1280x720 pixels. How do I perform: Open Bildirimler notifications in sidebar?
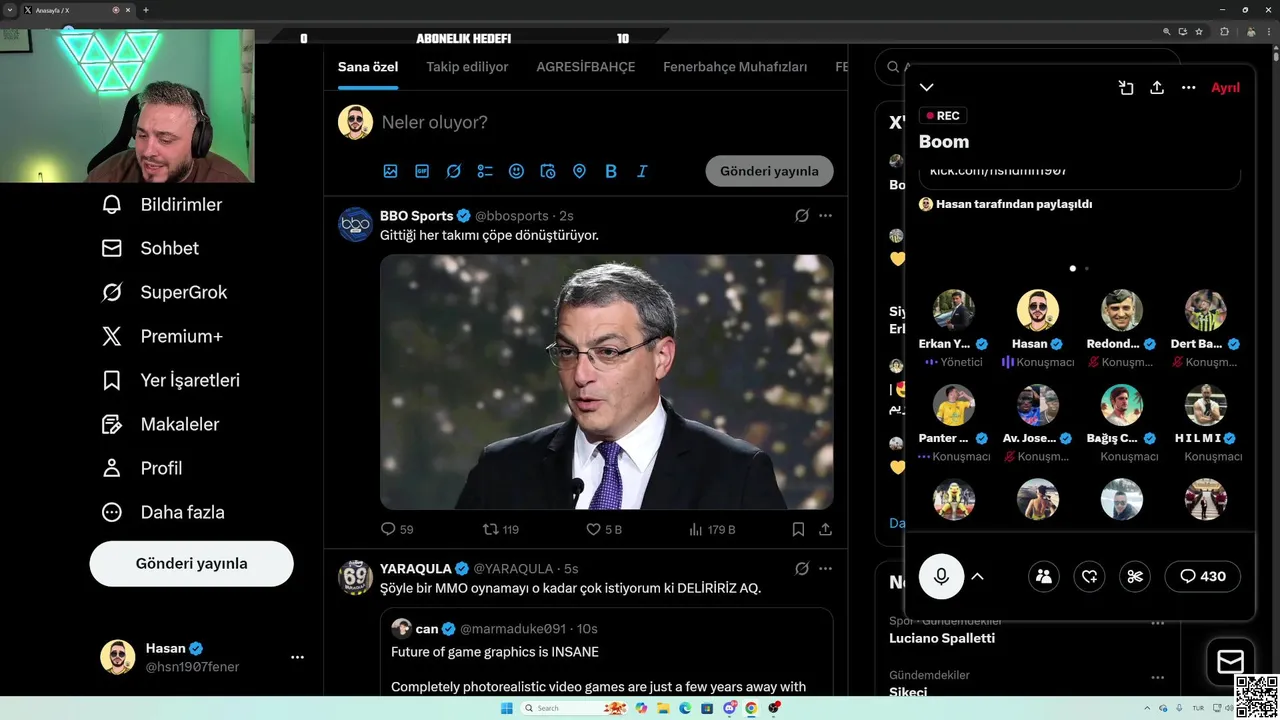162,204
